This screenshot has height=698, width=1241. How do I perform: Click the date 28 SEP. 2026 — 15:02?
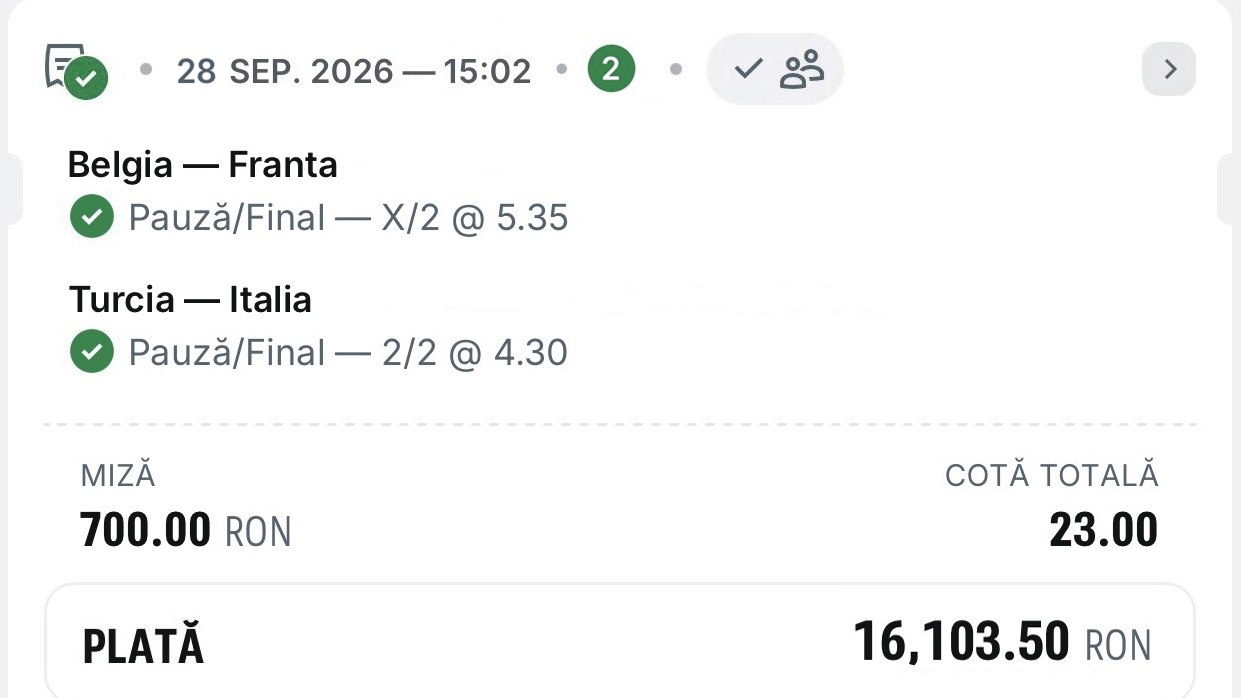(354, 71)
